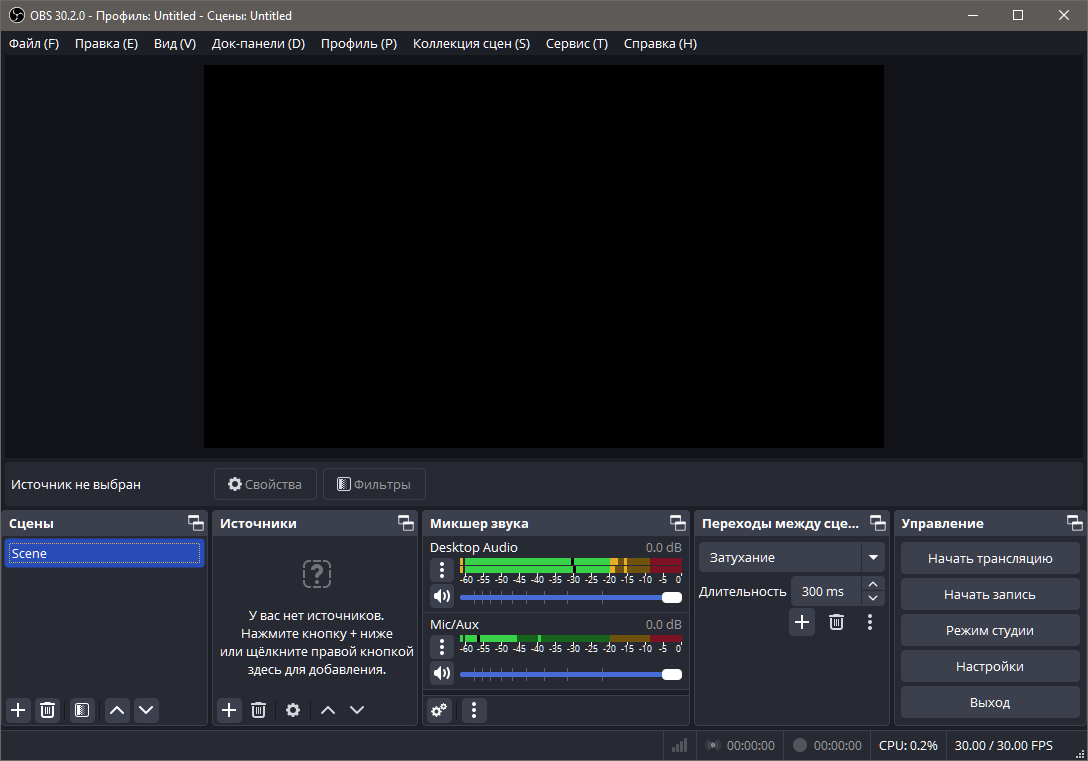Open advanced audio properties gears icon
This screenshot has height=761, width=1088.
click(x=440, y=710)
